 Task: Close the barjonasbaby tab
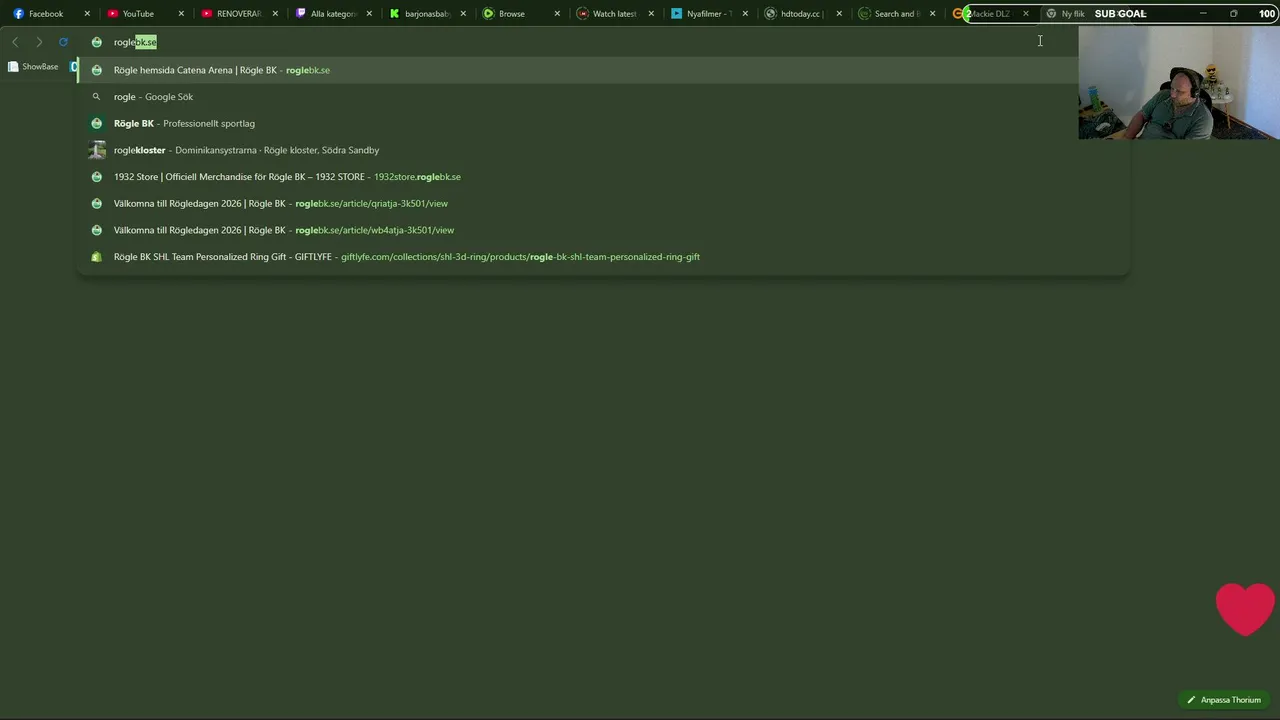[463, 14]
